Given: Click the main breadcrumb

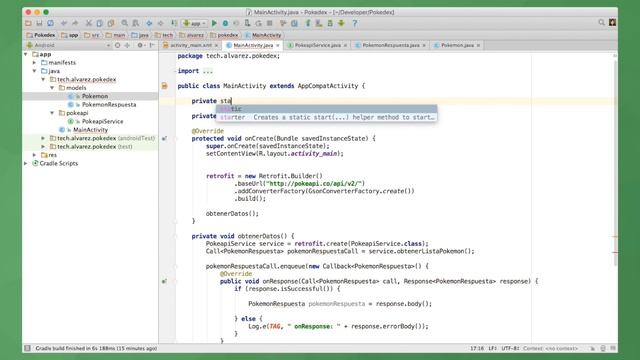Looking at the screenshot, I should point(116,35).
